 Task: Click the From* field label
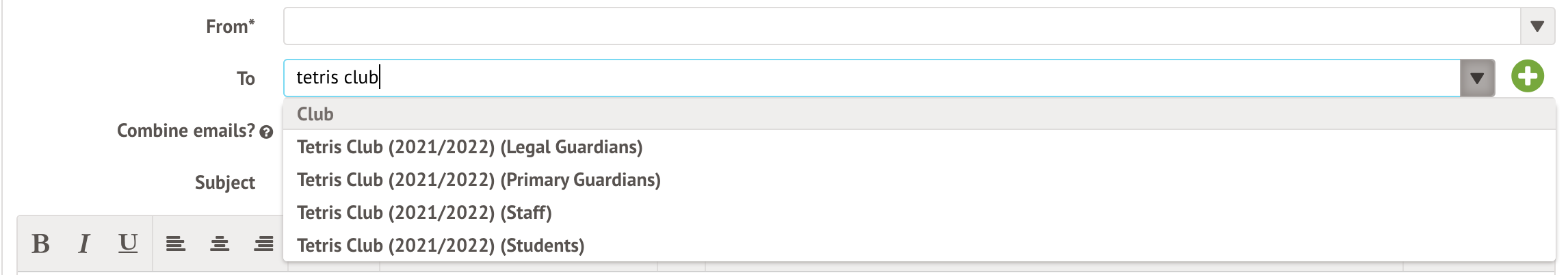[x=230, y=27]
